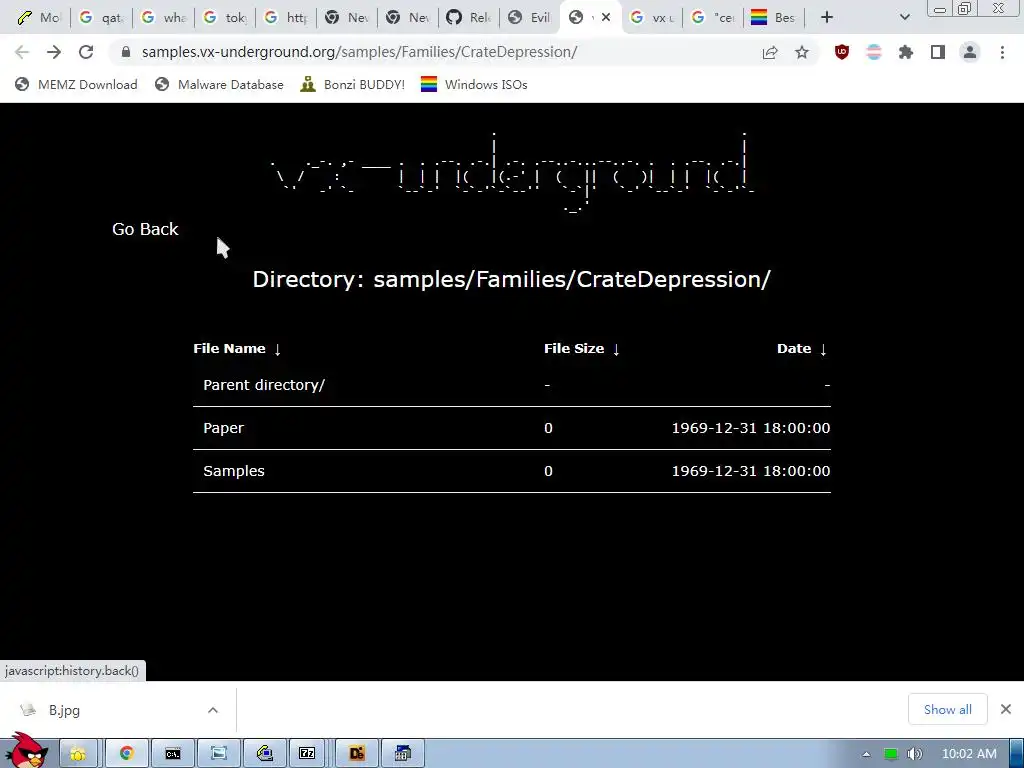Open the Samples folder
This screenshot has width=1024, height=768.
[x=234, y=472]
